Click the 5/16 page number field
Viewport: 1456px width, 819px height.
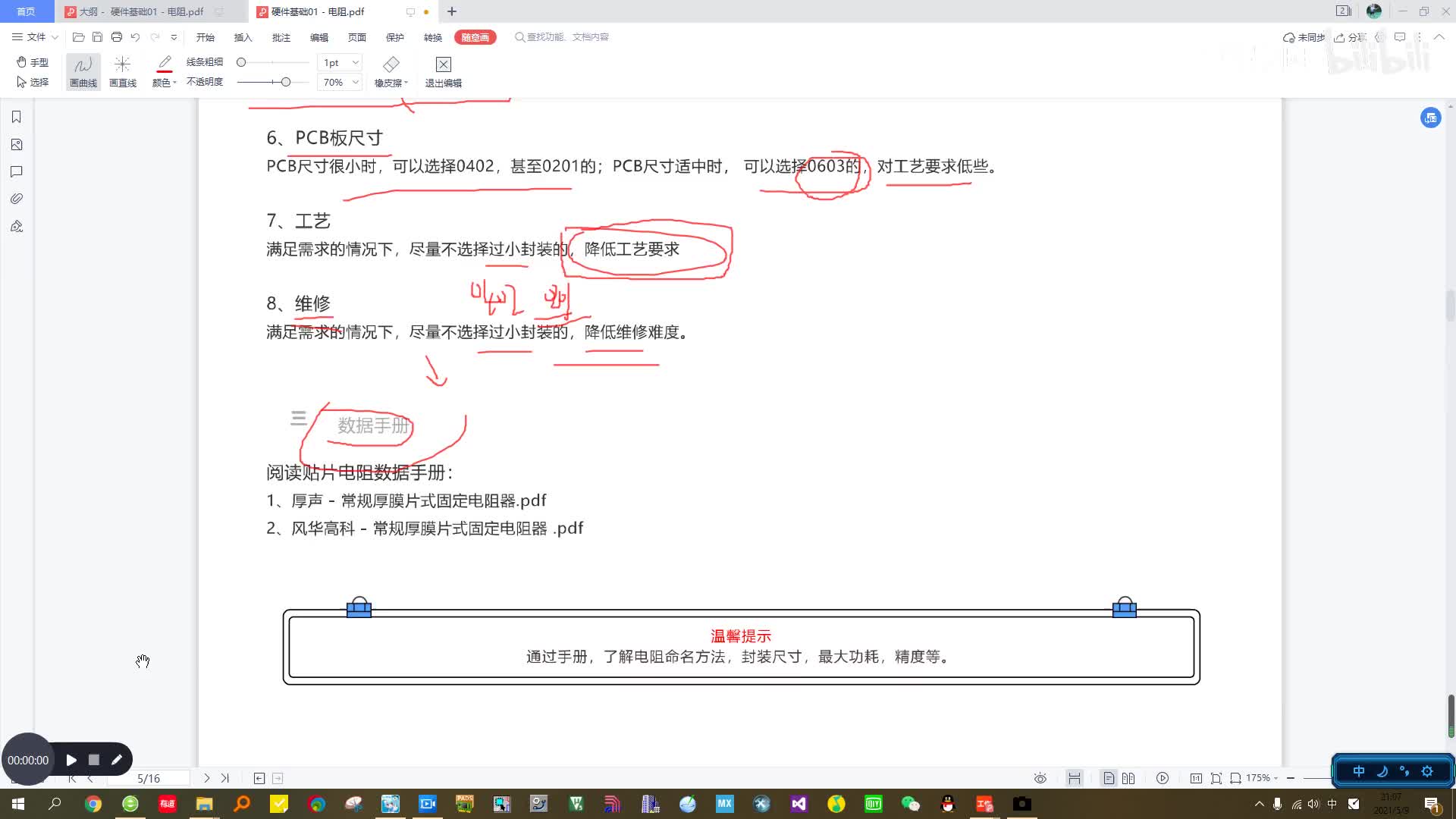tap(149, 778)
